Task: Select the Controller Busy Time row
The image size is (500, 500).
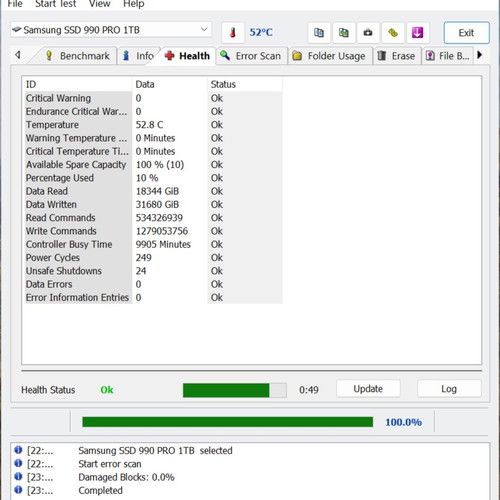Action: [153, 244]
